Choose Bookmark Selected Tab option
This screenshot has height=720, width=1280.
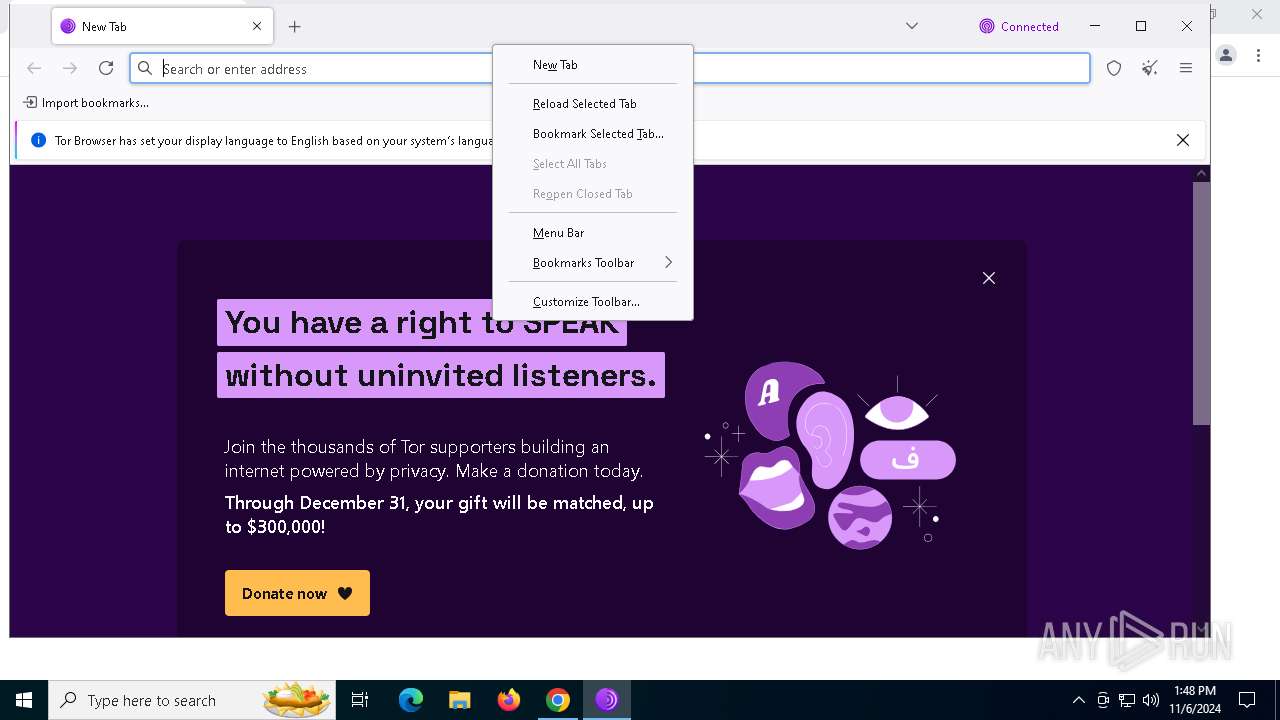(593, 134)
